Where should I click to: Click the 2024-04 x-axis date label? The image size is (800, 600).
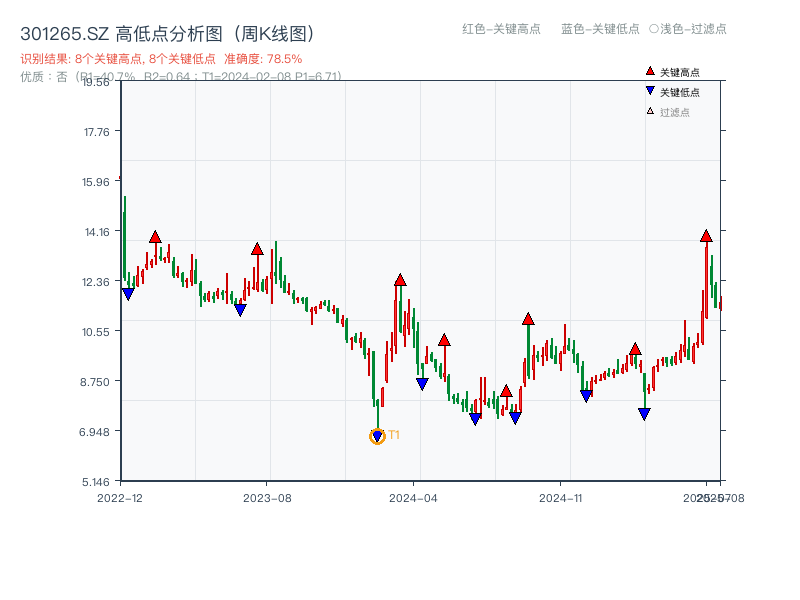(x=414, y=497)
